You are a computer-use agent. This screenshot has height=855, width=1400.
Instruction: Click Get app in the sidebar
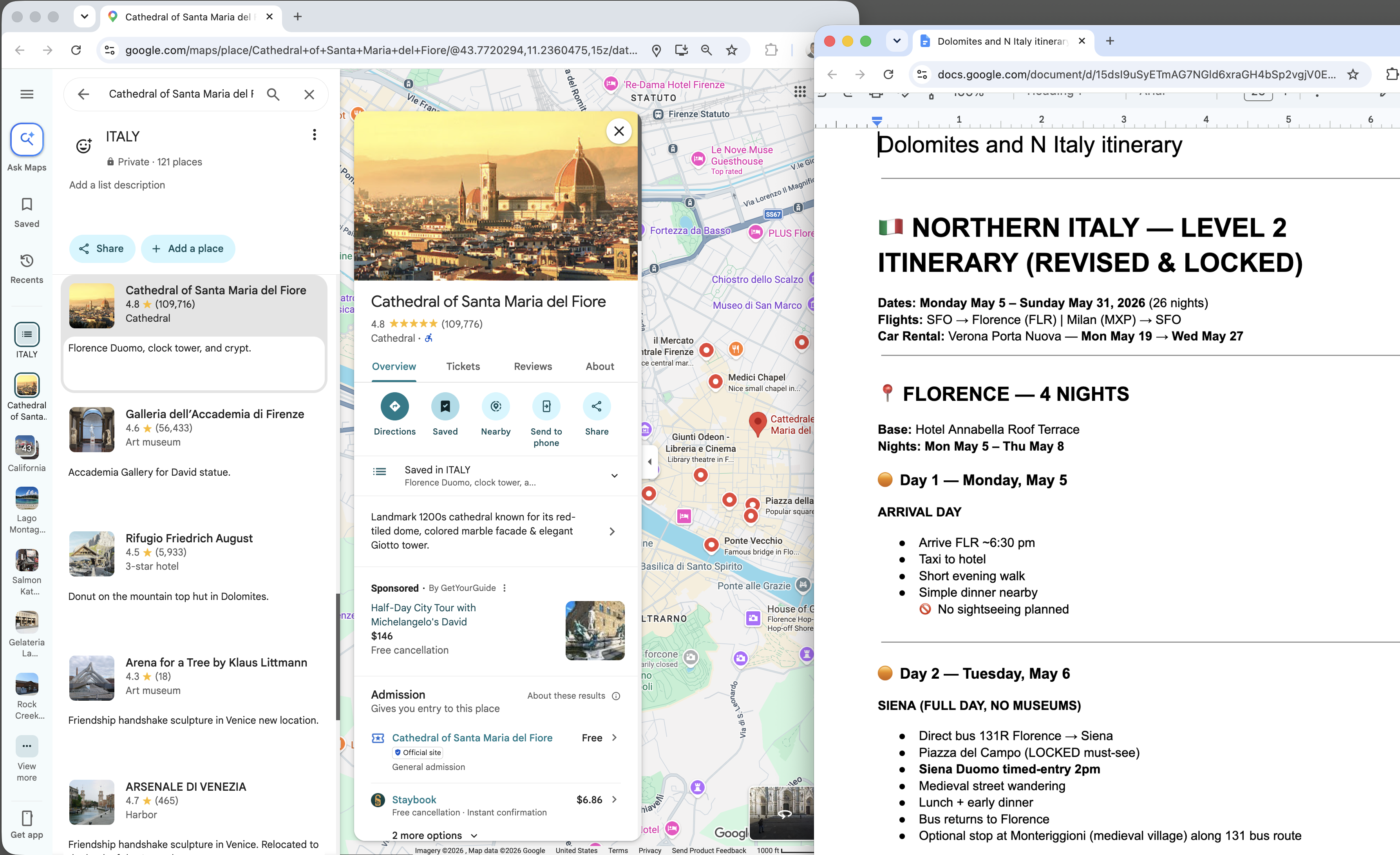click(27, 825)
